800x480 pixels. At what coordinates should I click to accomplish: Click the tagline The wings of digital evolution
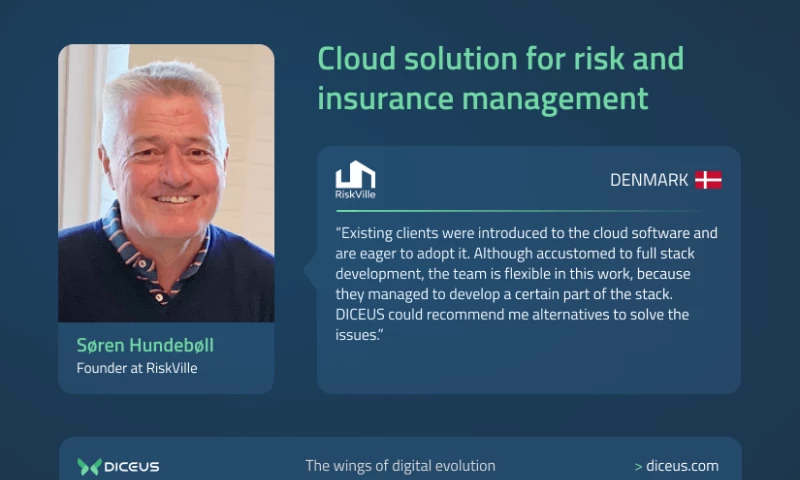pyautogui.click(x=400, y=466)
